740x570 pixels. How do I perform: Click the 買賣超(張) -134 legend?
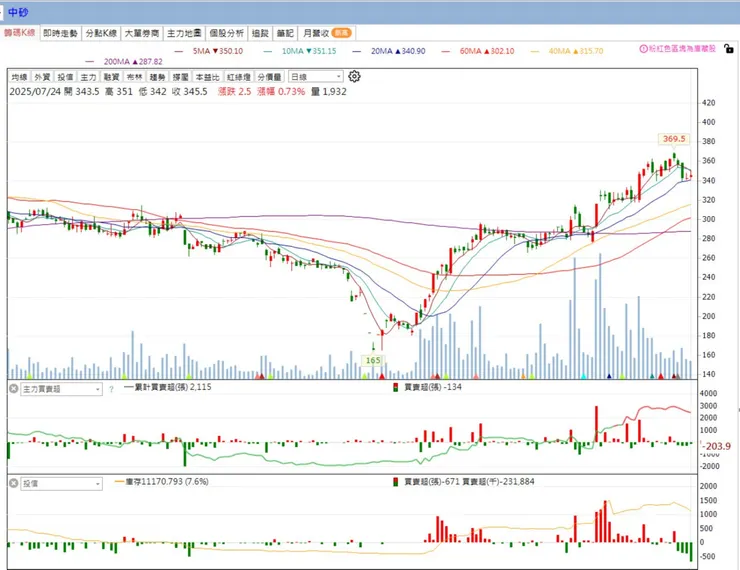coord(428,387)
